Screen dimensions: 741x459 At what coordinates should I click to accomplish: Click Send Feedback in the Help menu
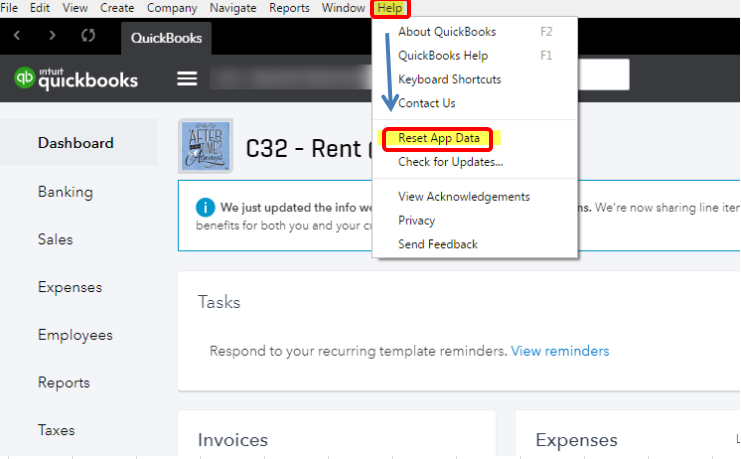[438, 244]
